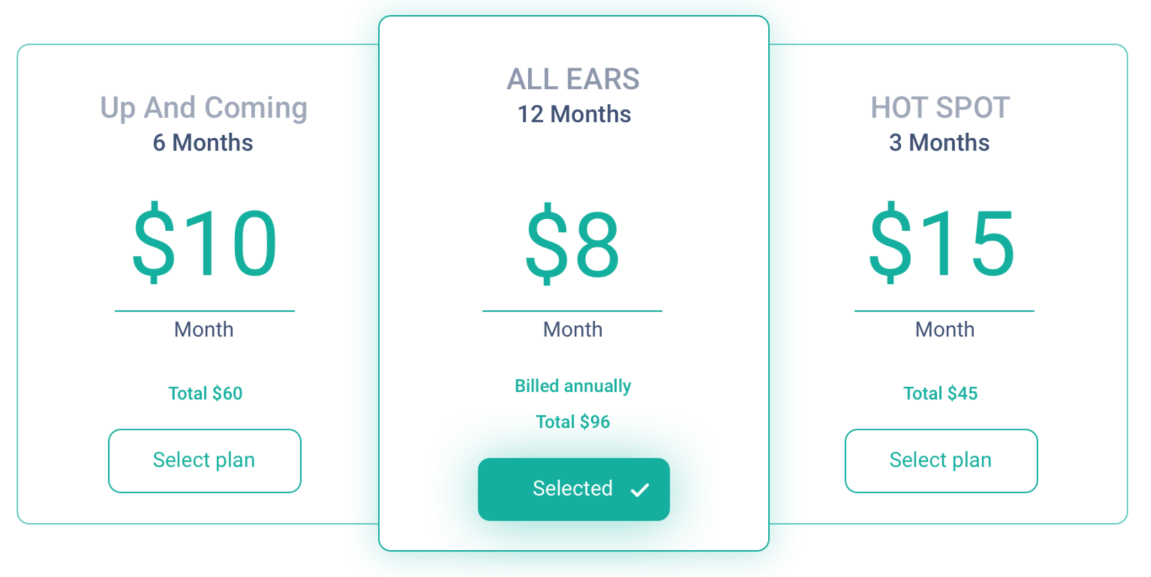Click the $10 price figure
The image size is (1151, 577).
pos(204,244)
